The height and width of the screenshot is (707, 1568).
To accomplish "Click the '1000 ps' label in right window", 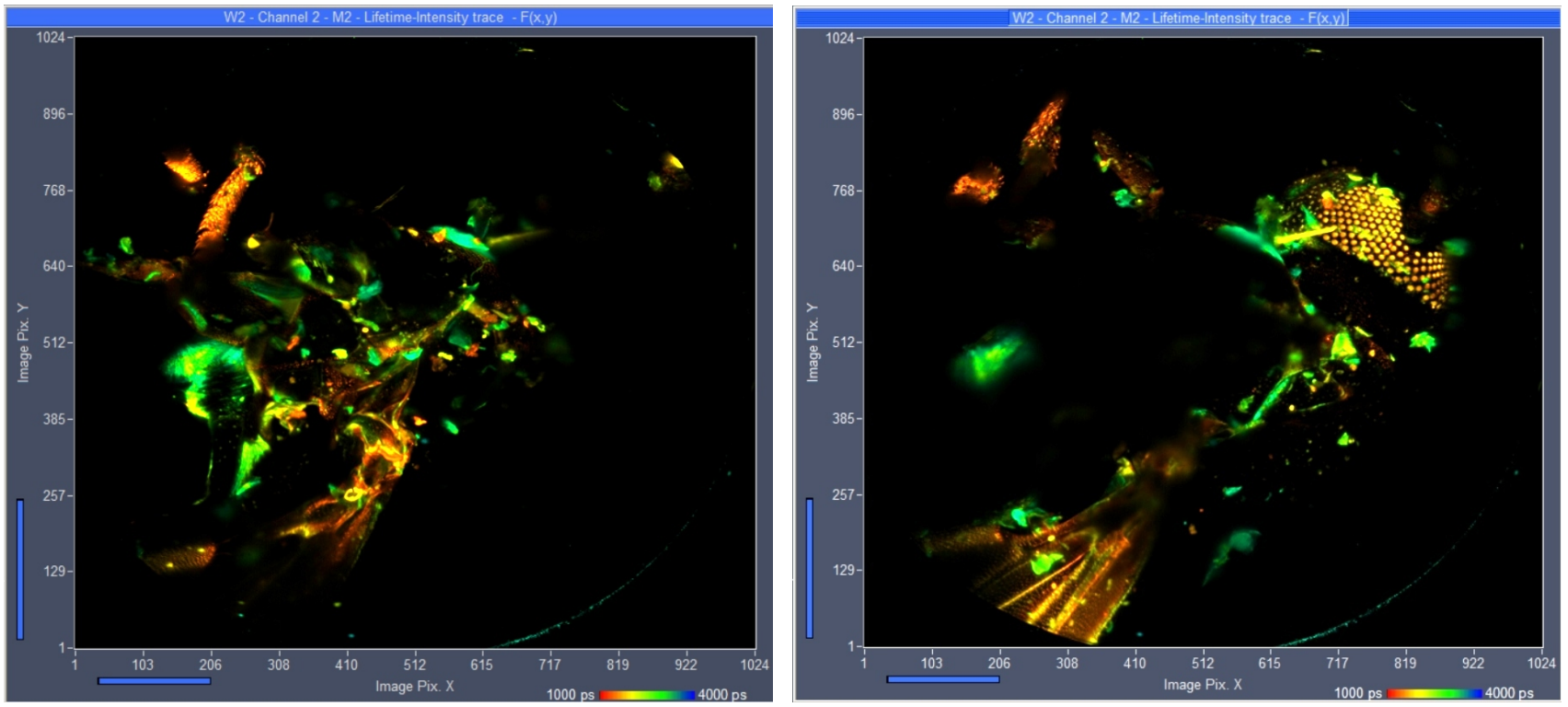I will [1358, 693].
